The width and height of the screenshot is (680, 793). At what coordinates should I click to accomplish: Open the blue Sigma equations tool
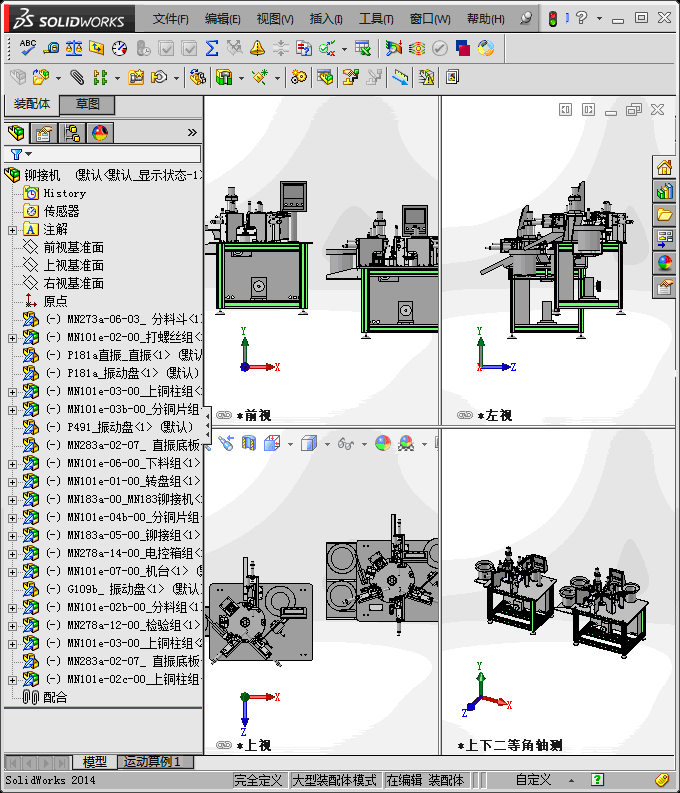pos(212,48)
